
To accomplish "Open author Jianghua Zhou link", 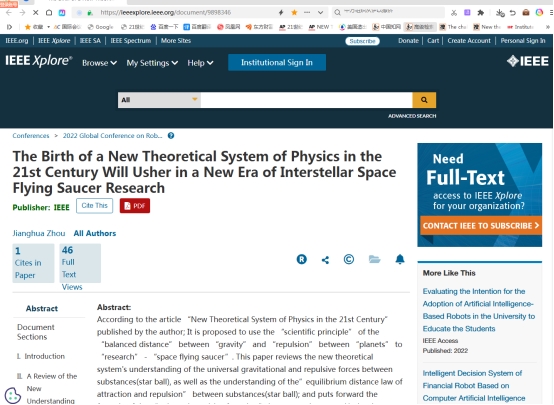I will click(x=39, y=233).
